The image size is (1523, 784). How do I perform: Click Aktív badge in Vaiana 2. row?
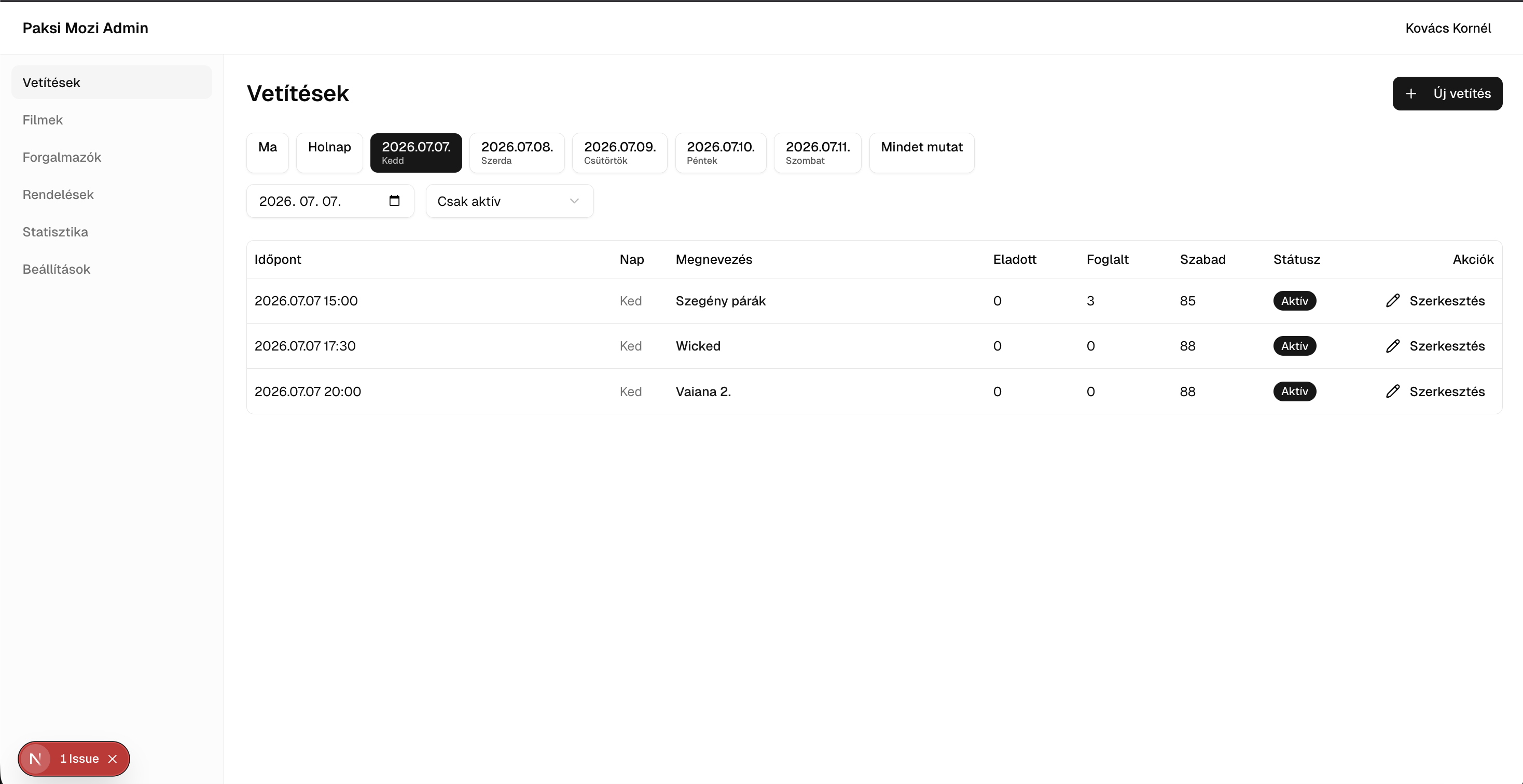[1294, 391]
